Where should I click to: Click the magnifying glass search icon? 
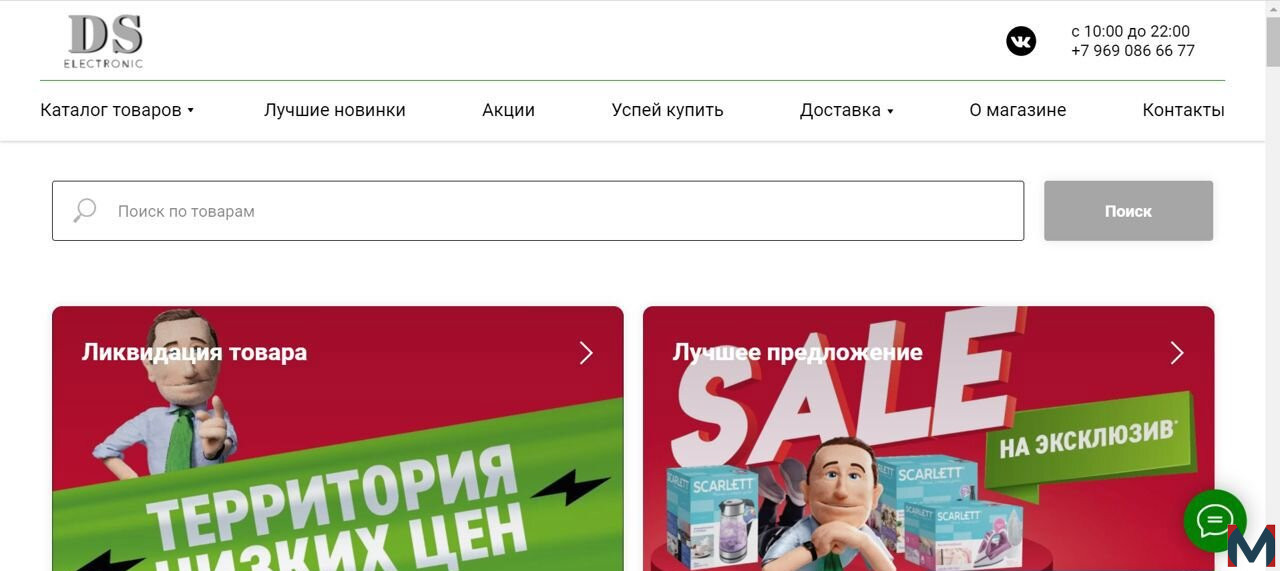tap(85, 211)
